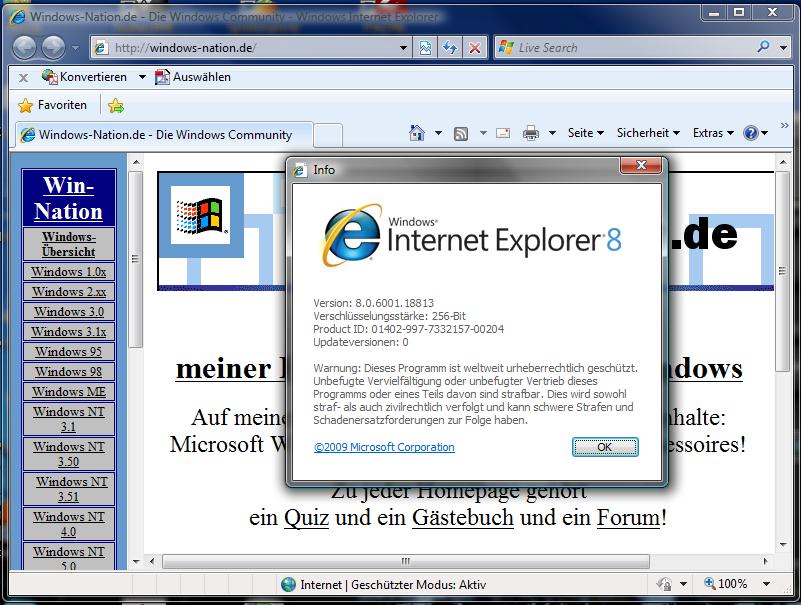Open the Sicherheit menu
This screenshot has width=801, height=605.
[x=647, y=133]
